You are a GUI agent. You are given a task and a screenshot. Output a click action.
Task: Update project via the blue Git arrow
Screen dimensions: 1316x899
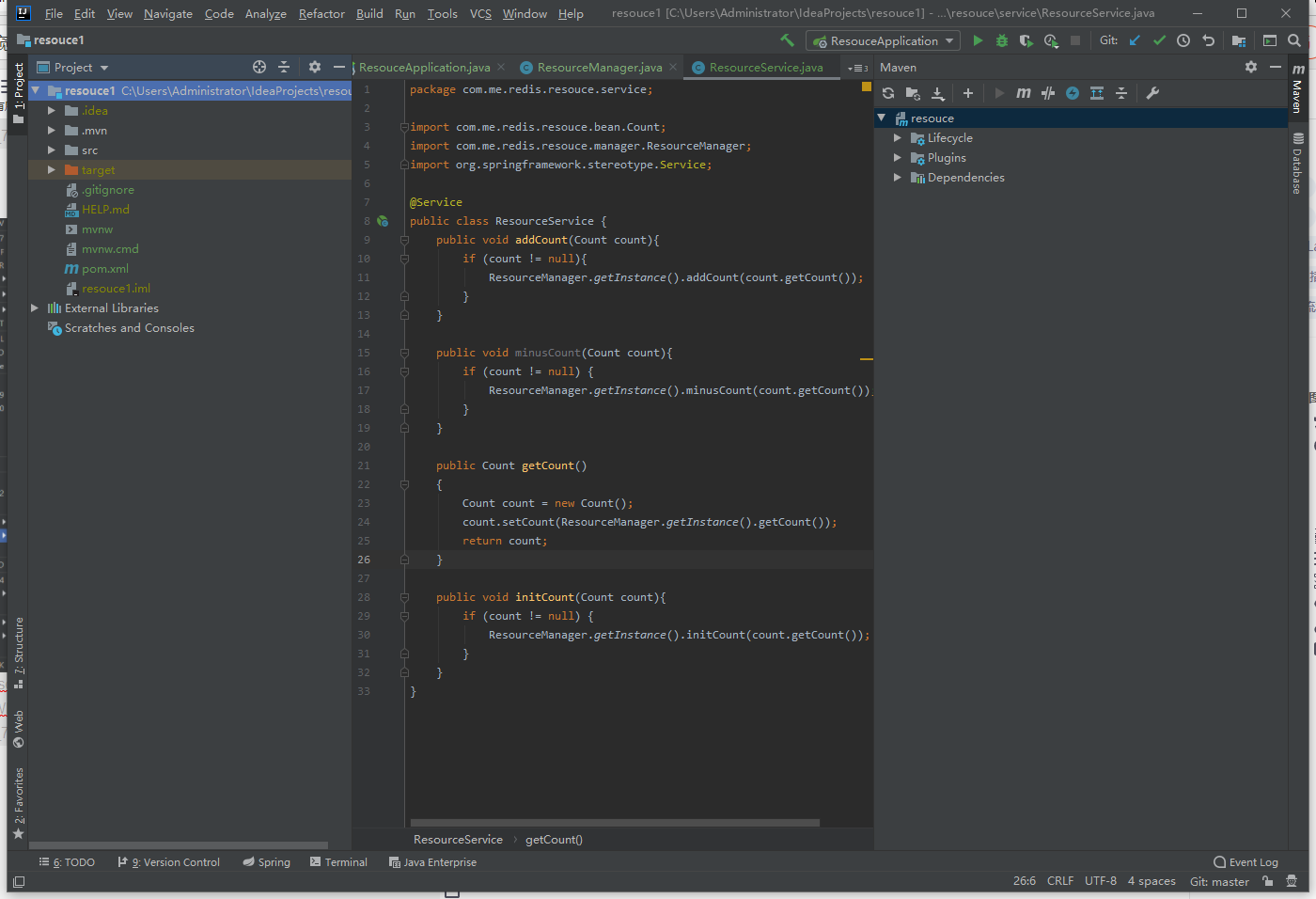coord(1135,40)
